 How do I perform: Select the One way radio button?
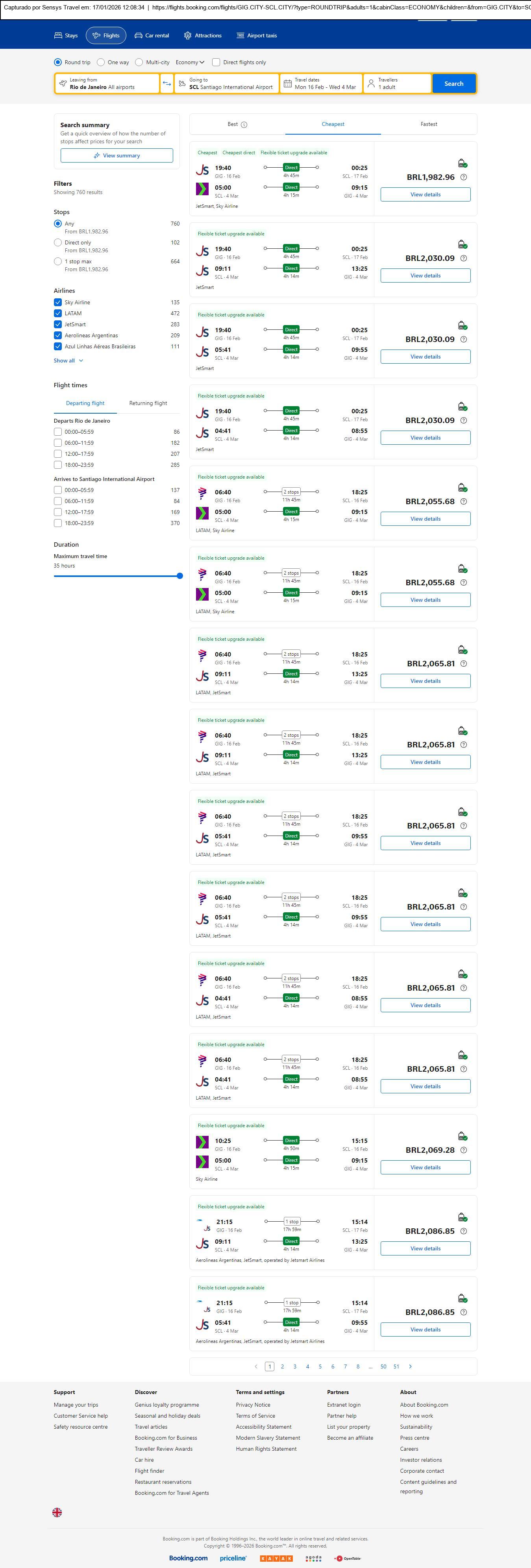coord(101,62)
